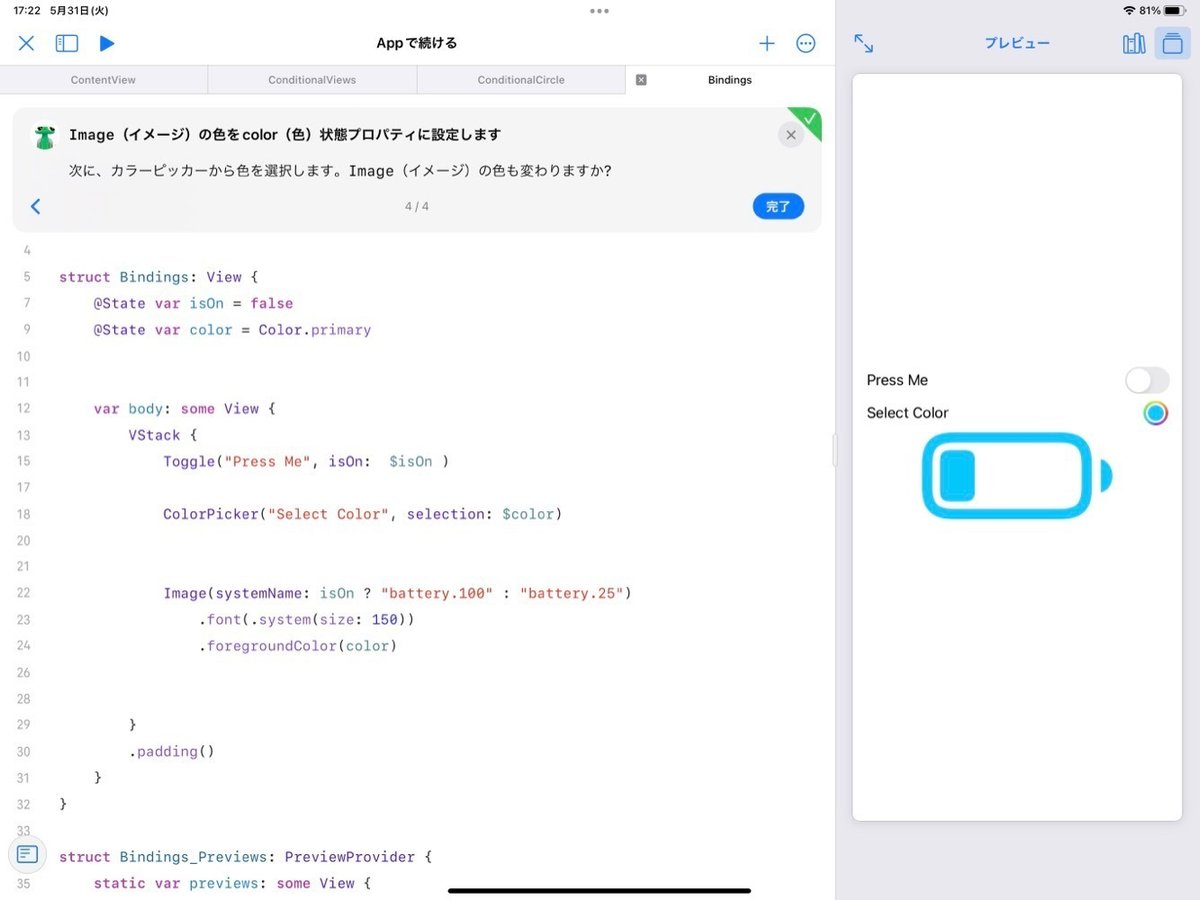Switch to the ContentView tab
The height and width of the screenshot is (900, 1200).
[104, 80]
